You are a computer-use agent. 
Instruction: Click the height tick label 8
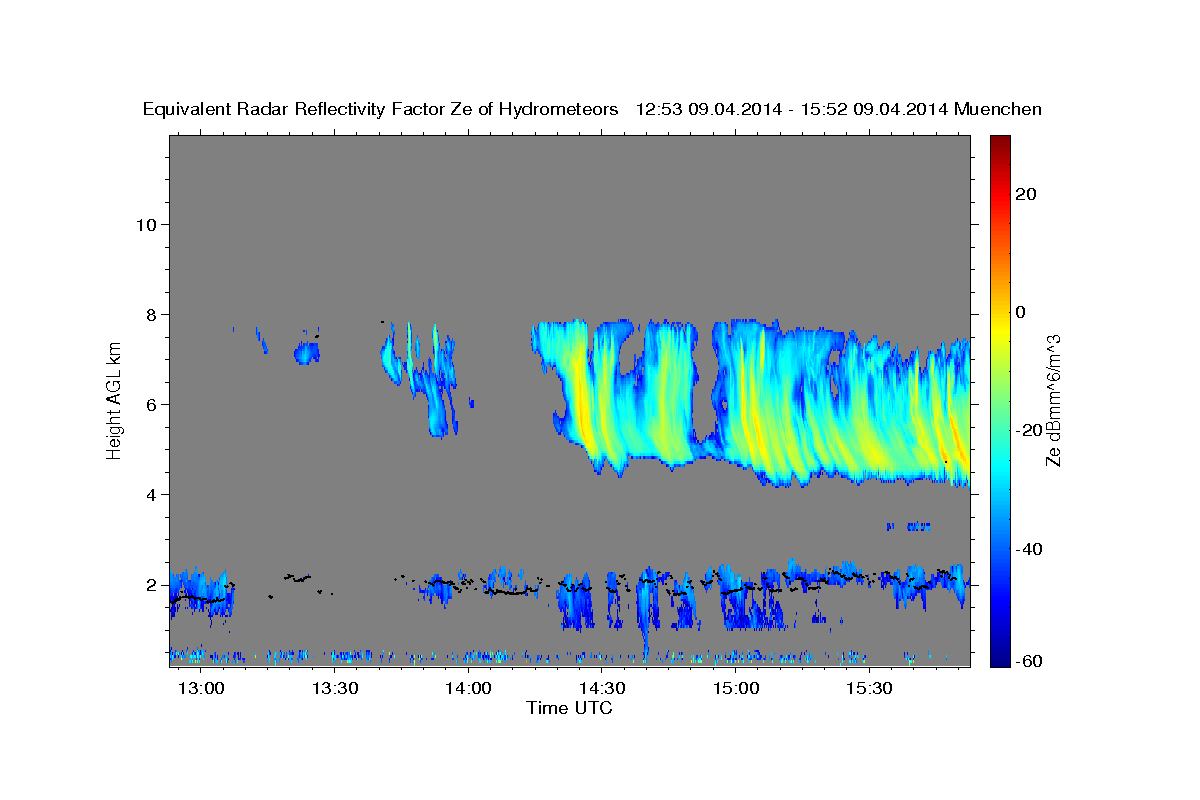click(x=151, y=314)
